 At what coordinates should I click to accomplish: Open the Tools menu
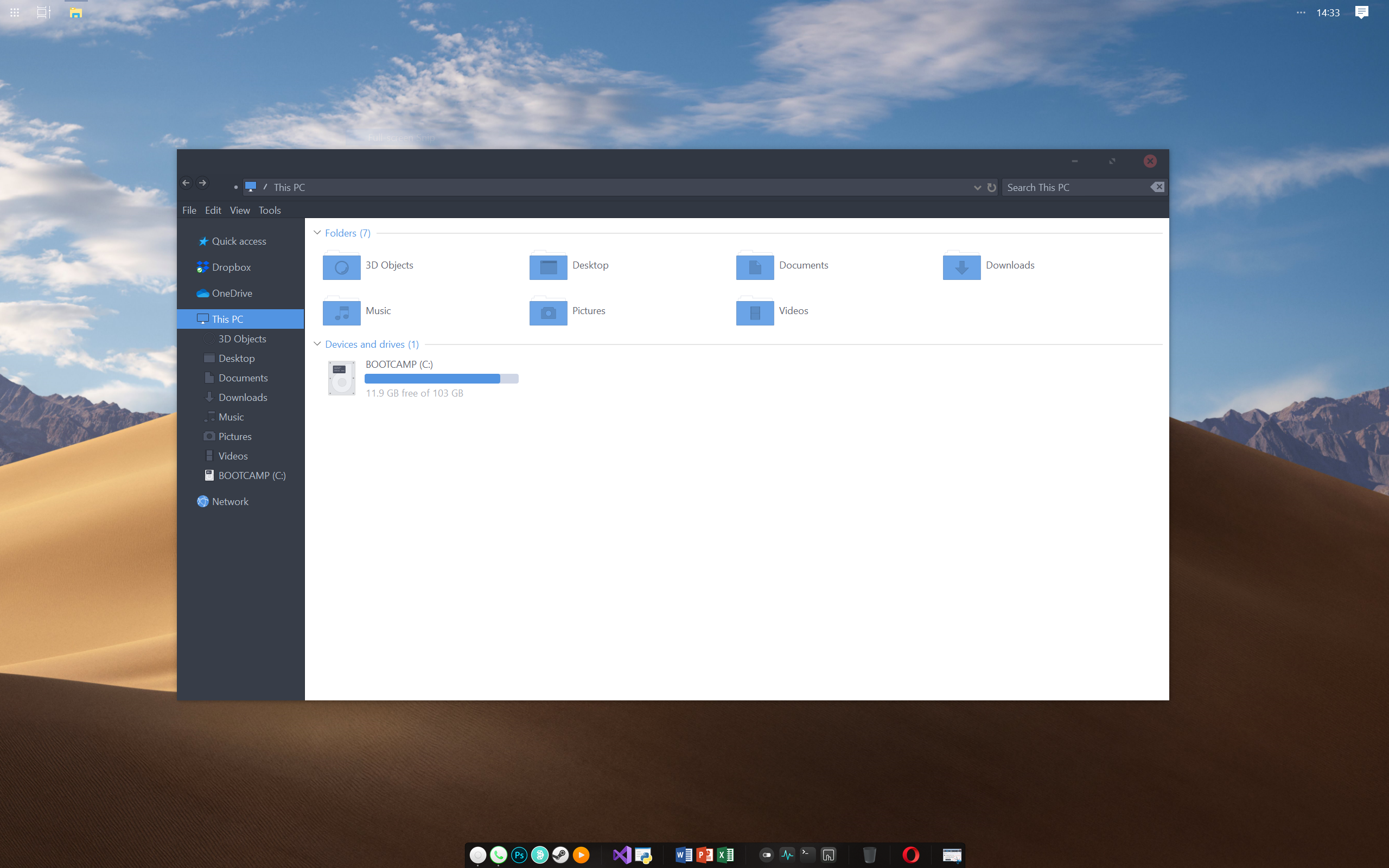click(269, 210)
